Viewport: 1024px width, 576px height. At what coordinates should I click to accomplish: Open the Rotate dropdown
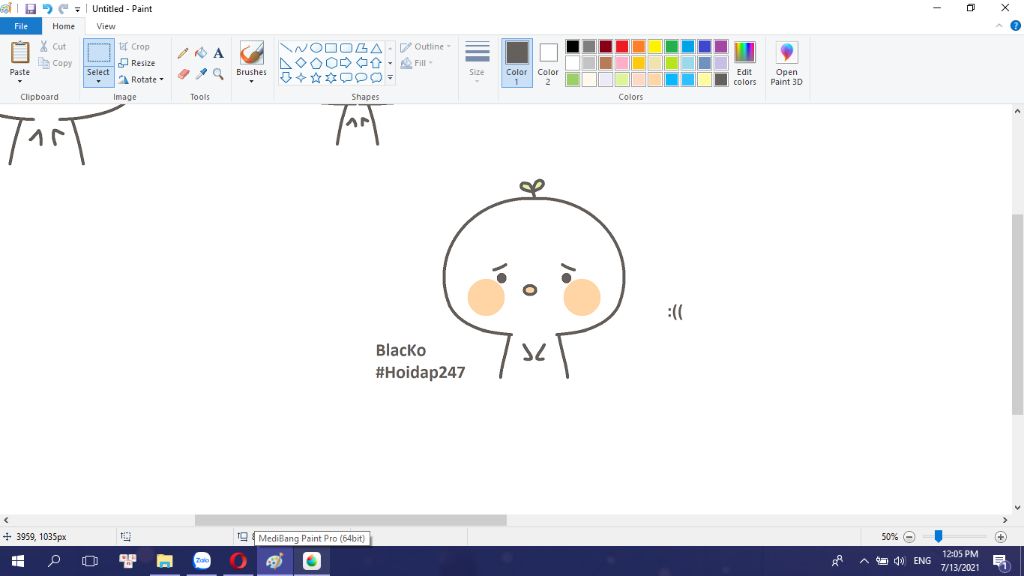pos(141,80)
